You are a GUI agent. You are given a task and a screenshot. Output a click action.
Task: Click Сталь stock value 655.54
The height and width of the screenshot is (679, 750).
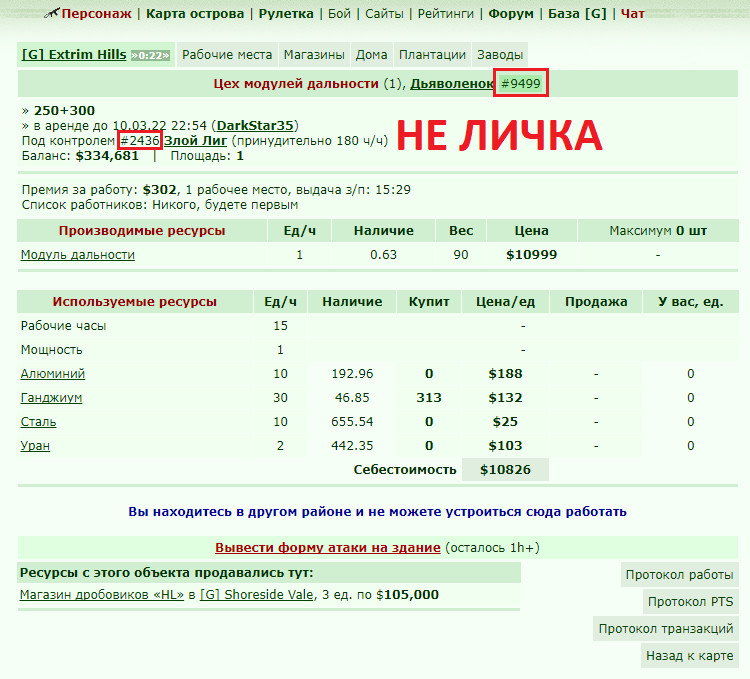tap(352, 422)
